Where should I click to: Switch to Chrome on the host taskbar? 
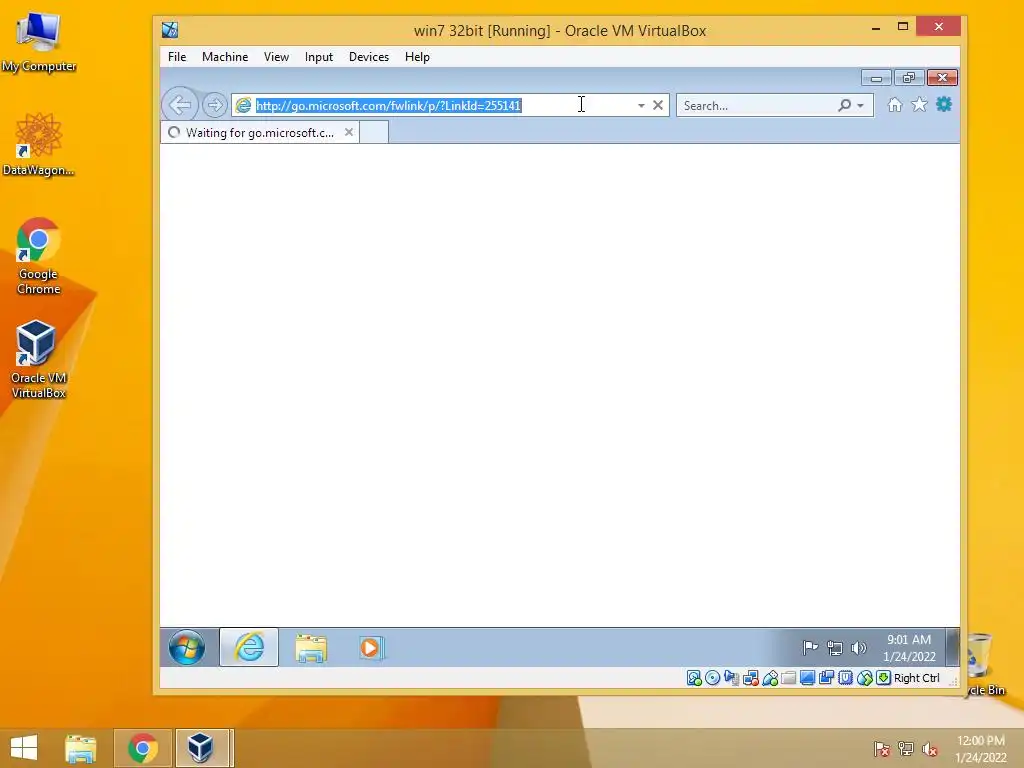point(142,748)
